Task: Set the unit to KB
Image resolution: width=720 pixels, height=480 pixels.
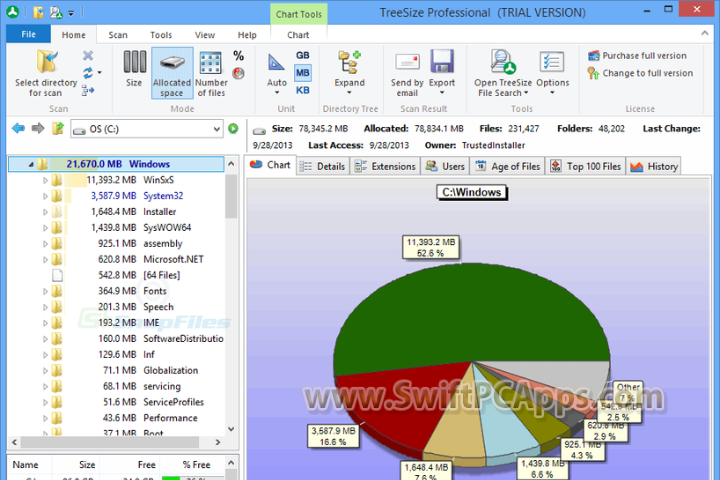Action: (x=302, y=90)
